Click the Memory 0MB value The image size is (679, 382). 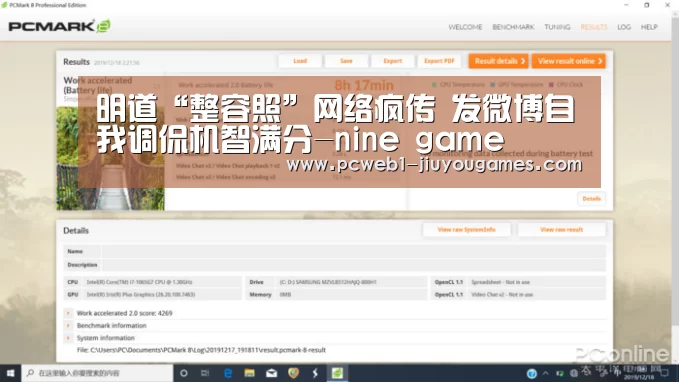(285, 295)
